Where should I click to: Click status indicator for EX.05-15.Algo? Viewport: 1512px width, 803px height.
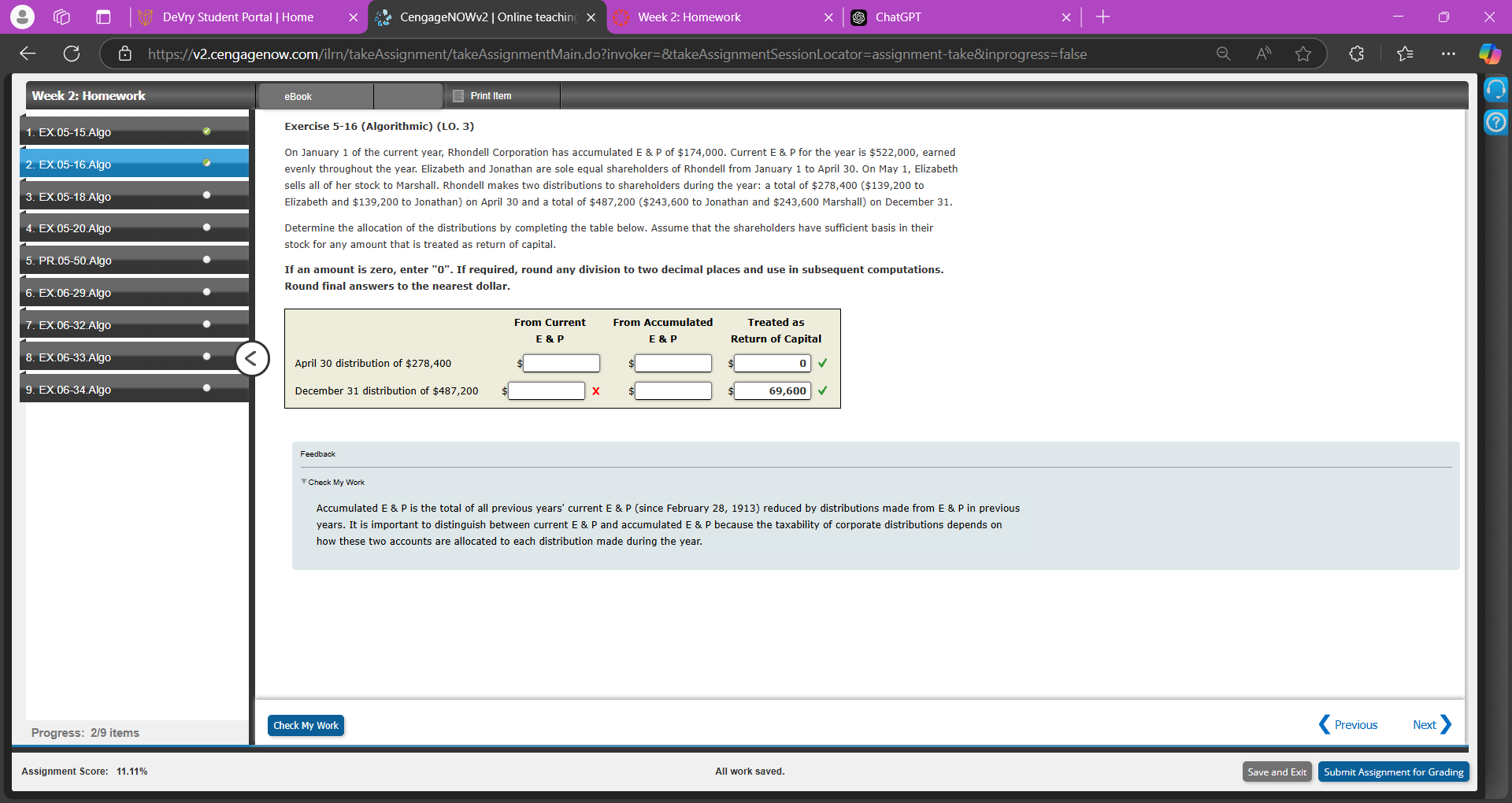point(206,131)
